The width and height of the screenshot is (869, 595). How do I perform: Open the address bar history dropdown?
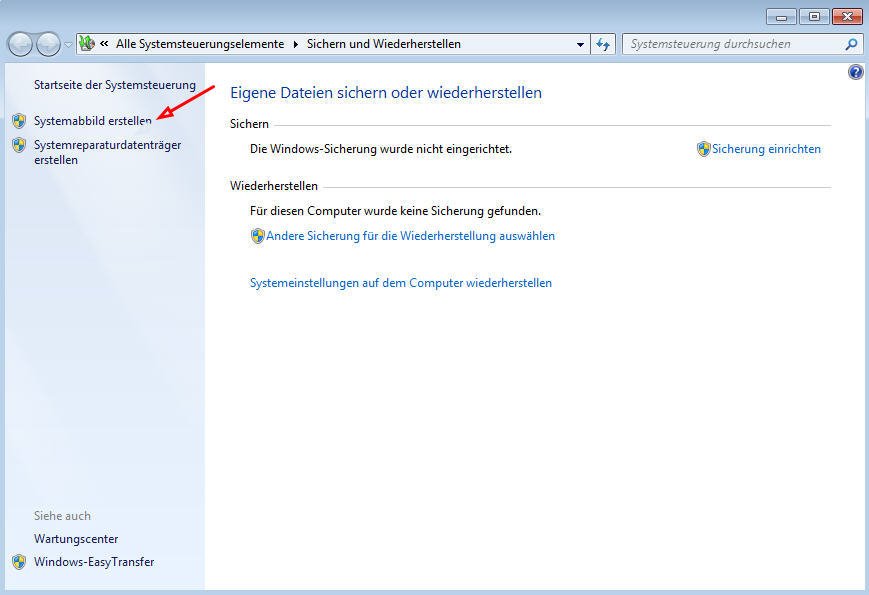pyautogui.click(x=580, y=44)
